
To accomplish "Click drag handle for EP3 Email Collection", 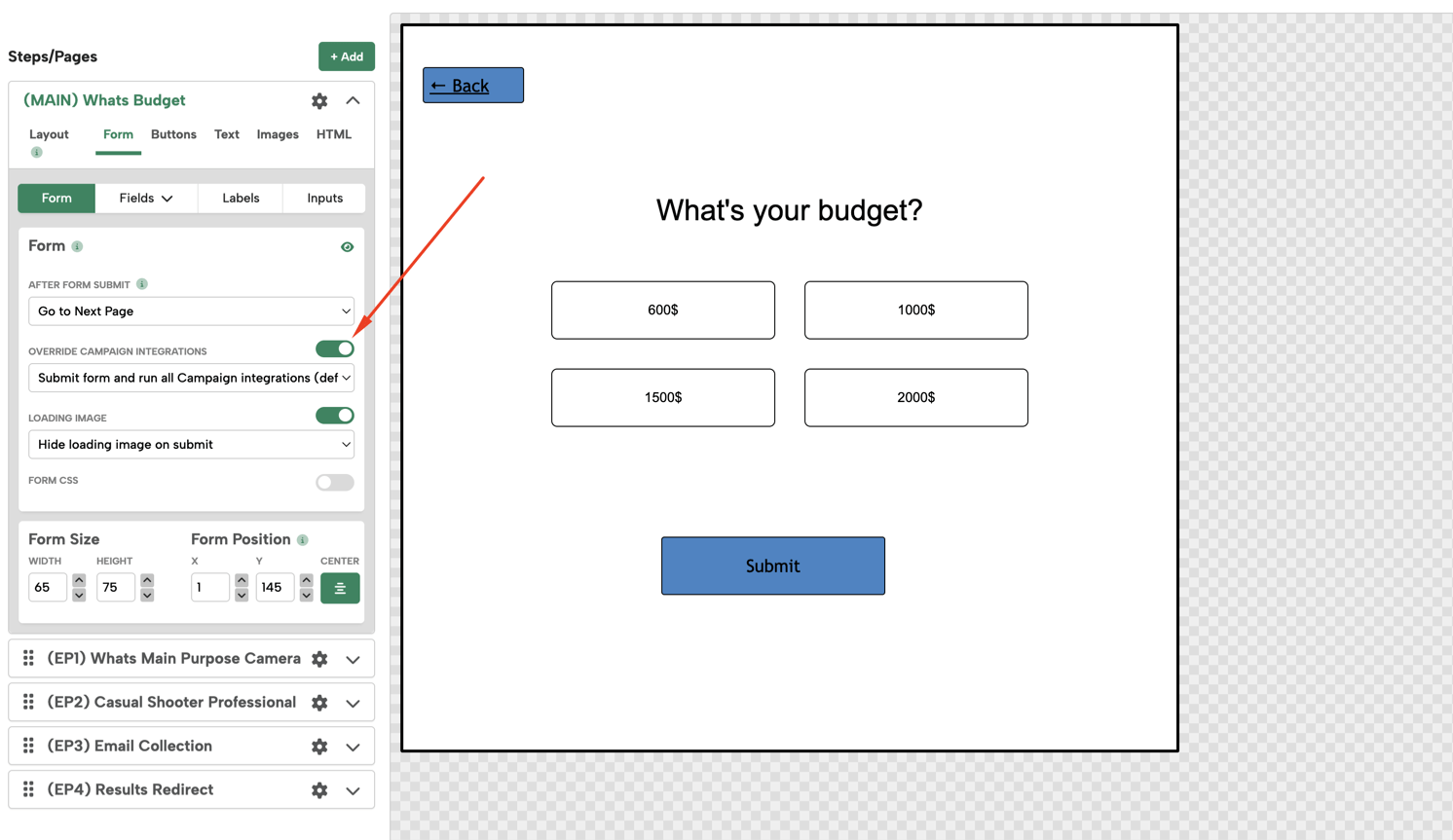I will tap(28, 746).
